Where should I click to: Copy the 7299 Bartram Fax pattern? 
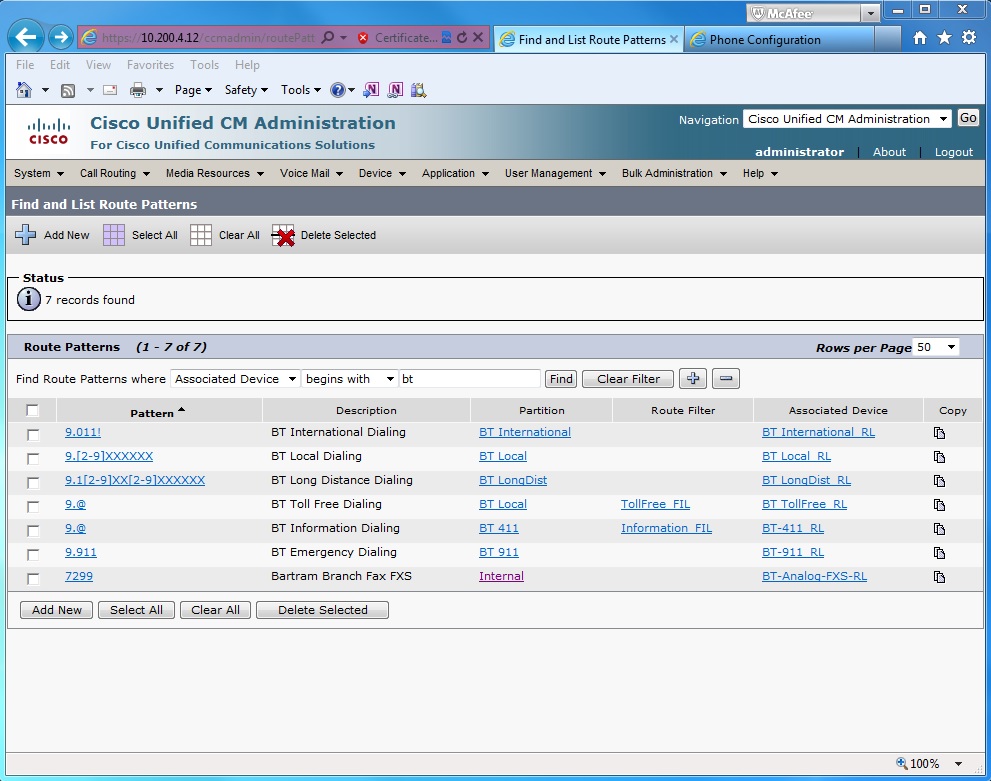pyautogui.click(x=940, y=577)
